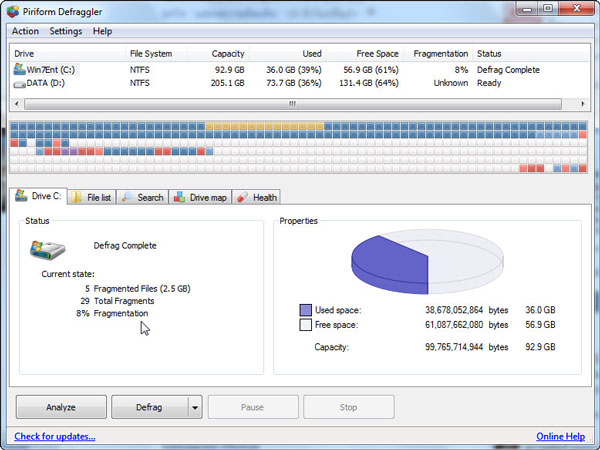The width and height of the screenshot is (600, 450).
Task: Open the Settings menu
Action: click(x=66, y=31)
